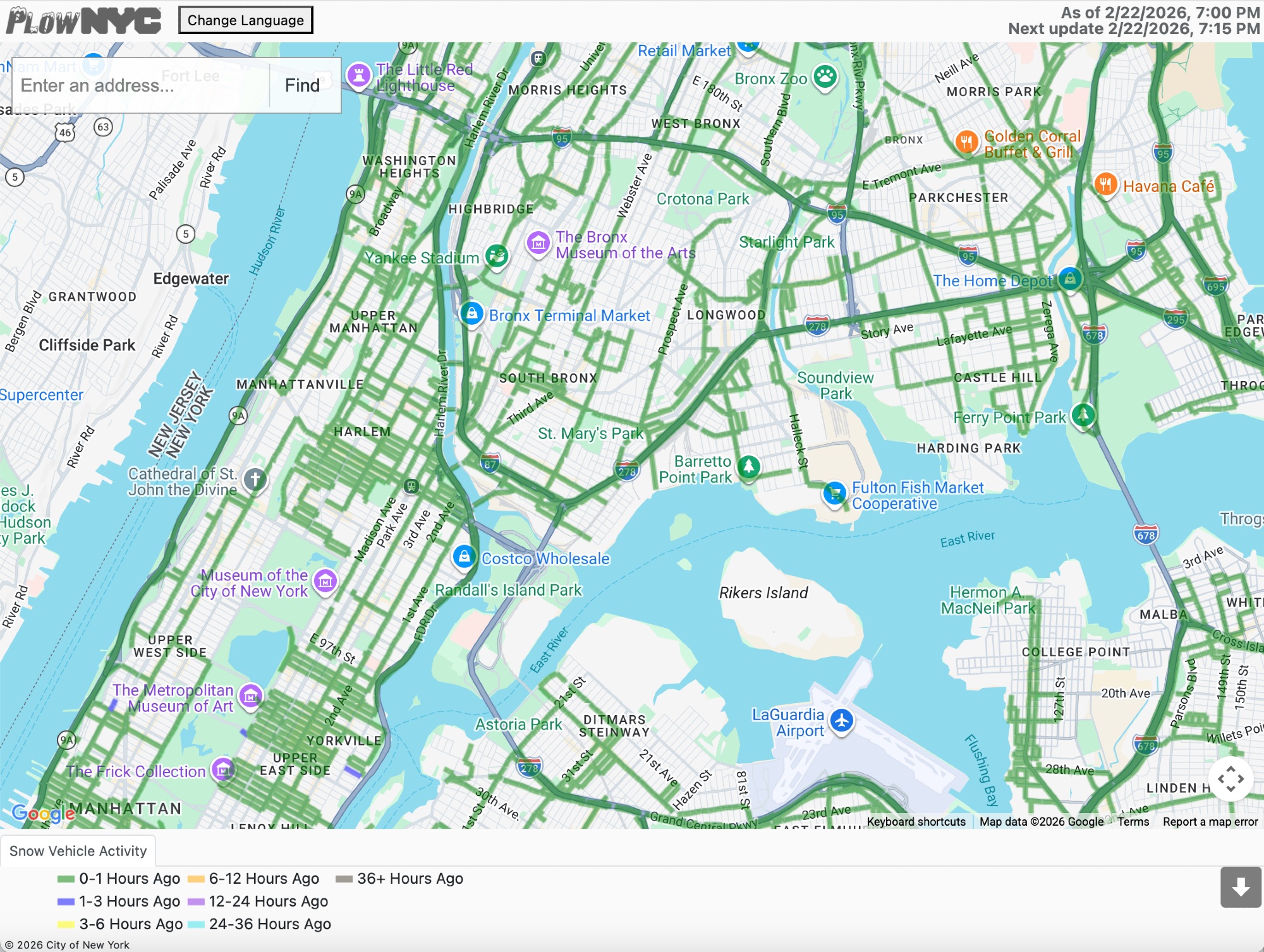Select the Havana Café restaurant marker
The image size is (1264, 952).
[x=1105, y=184]
